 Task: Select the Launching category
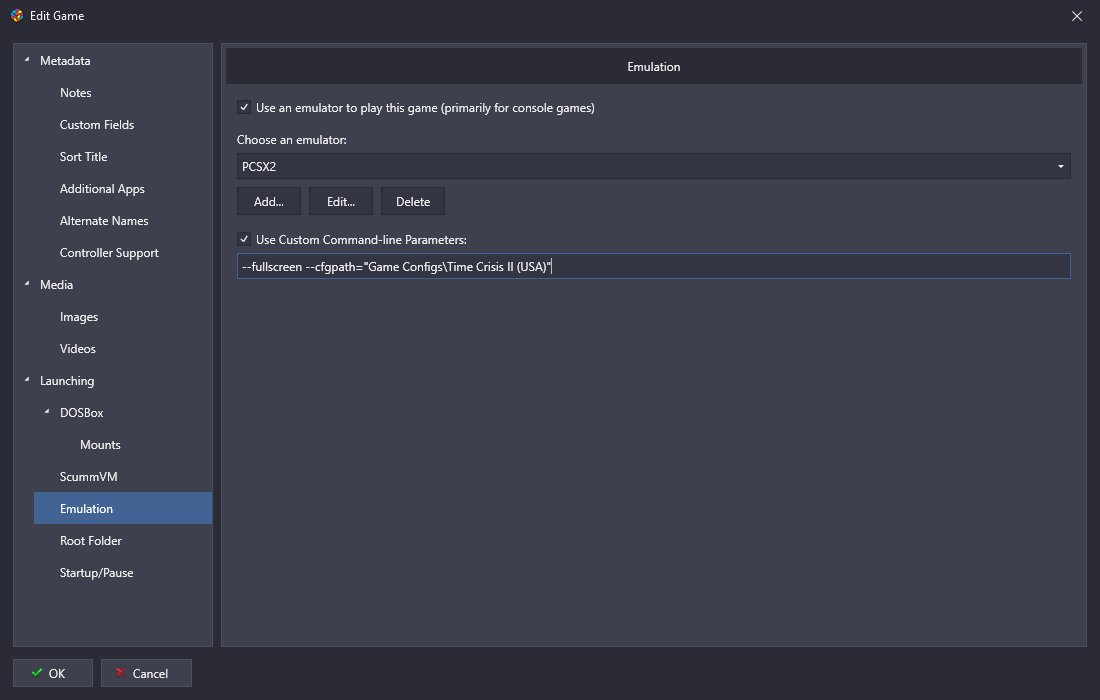tap(67, 381)
